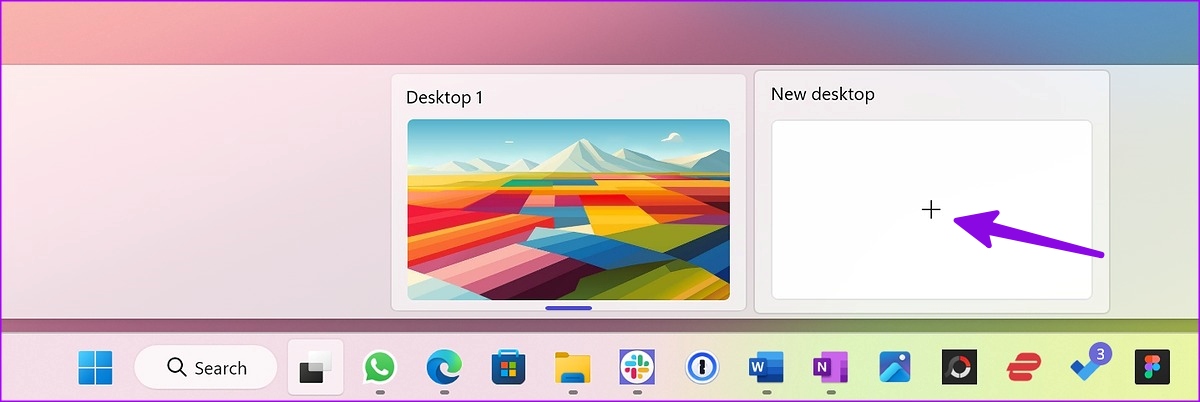1200x402 pixels.
Task: Open the dark circular gauge app icon
Action: click(959, 368)
